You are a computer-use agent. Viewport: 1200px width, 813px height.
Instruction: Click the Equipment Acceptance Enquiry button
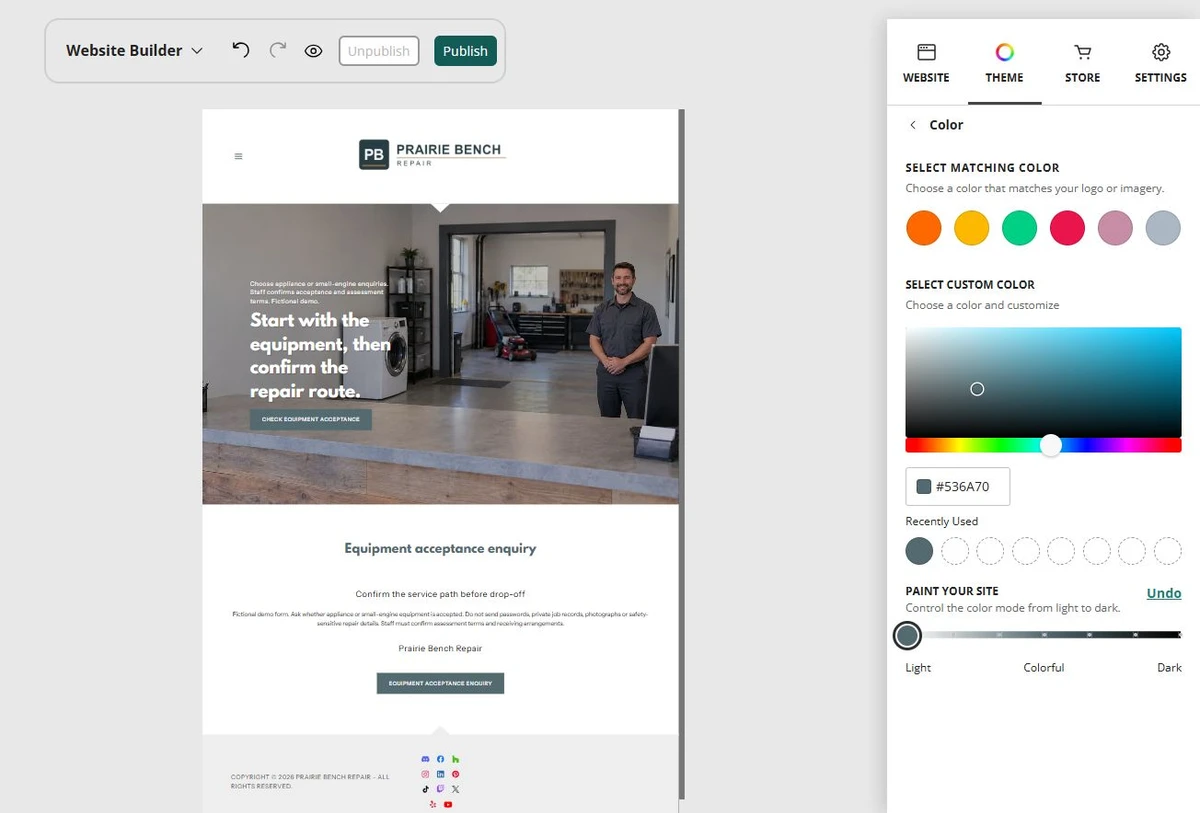click(440, 683)
